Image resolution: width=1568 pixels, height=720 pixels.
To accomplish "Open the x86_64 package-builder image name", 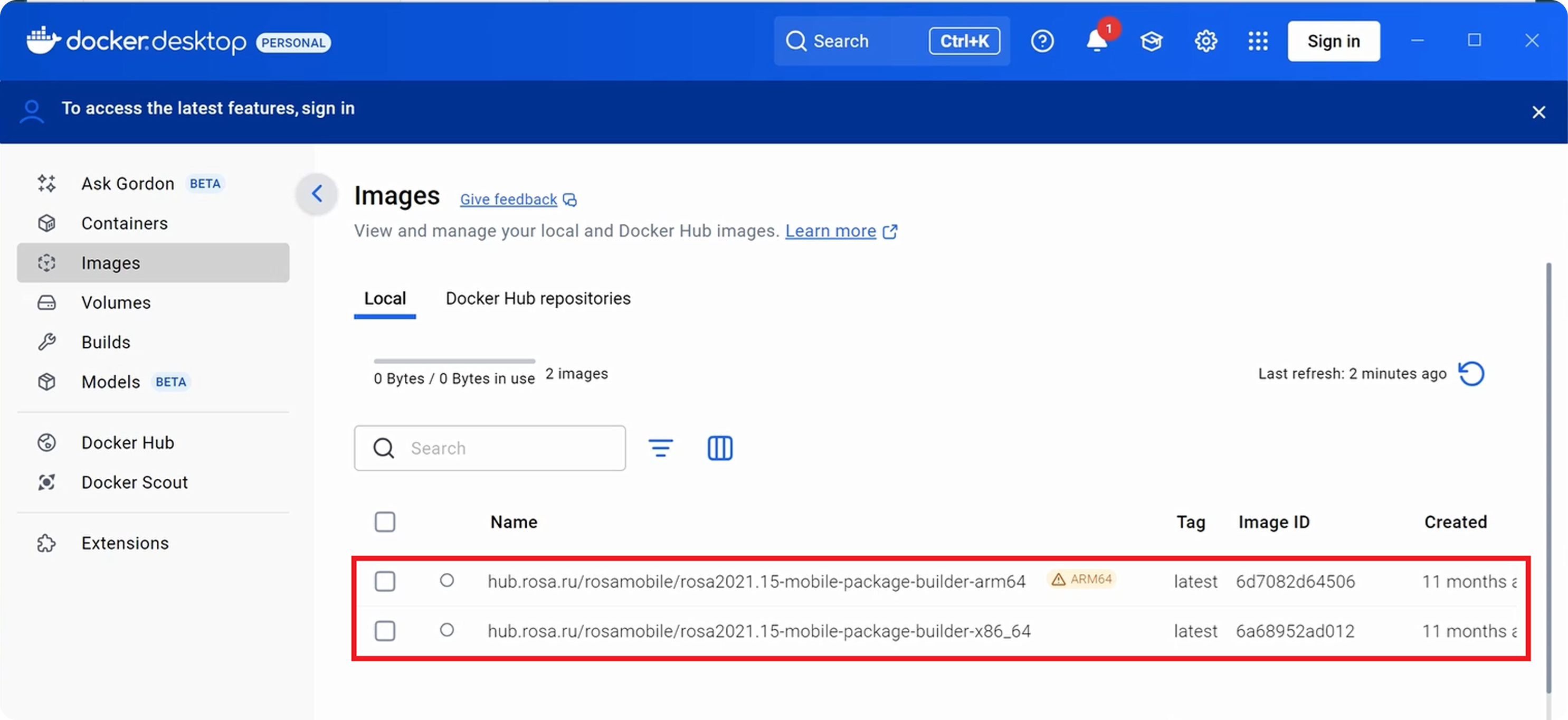I will pos(759,631).
